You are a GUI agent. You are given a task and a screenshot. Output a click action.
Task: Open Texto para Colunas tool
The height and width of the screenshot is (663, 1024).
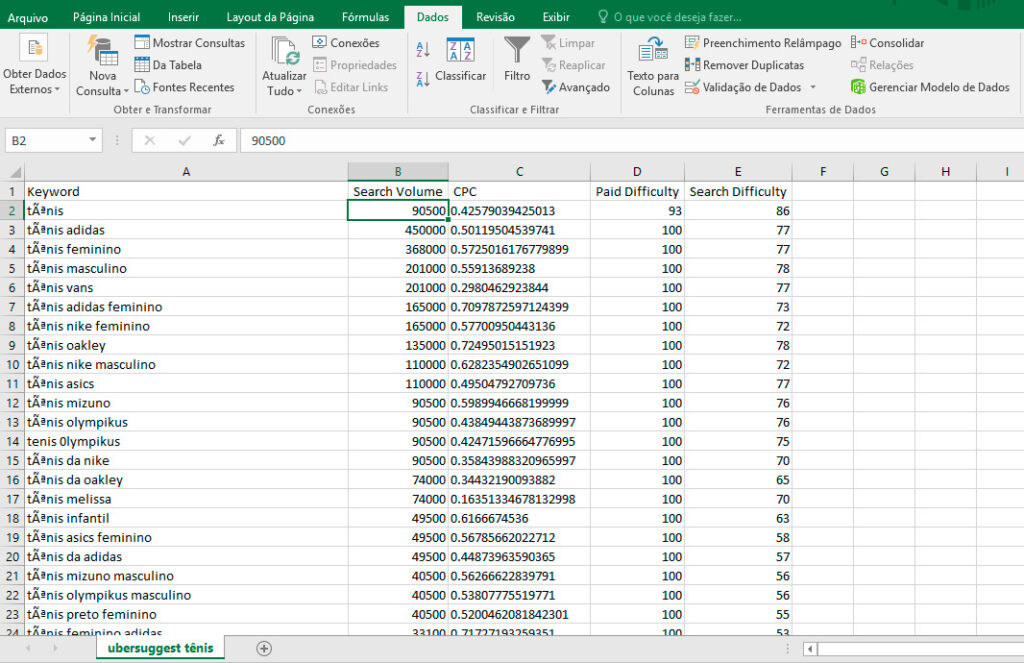tap(653, 67)
